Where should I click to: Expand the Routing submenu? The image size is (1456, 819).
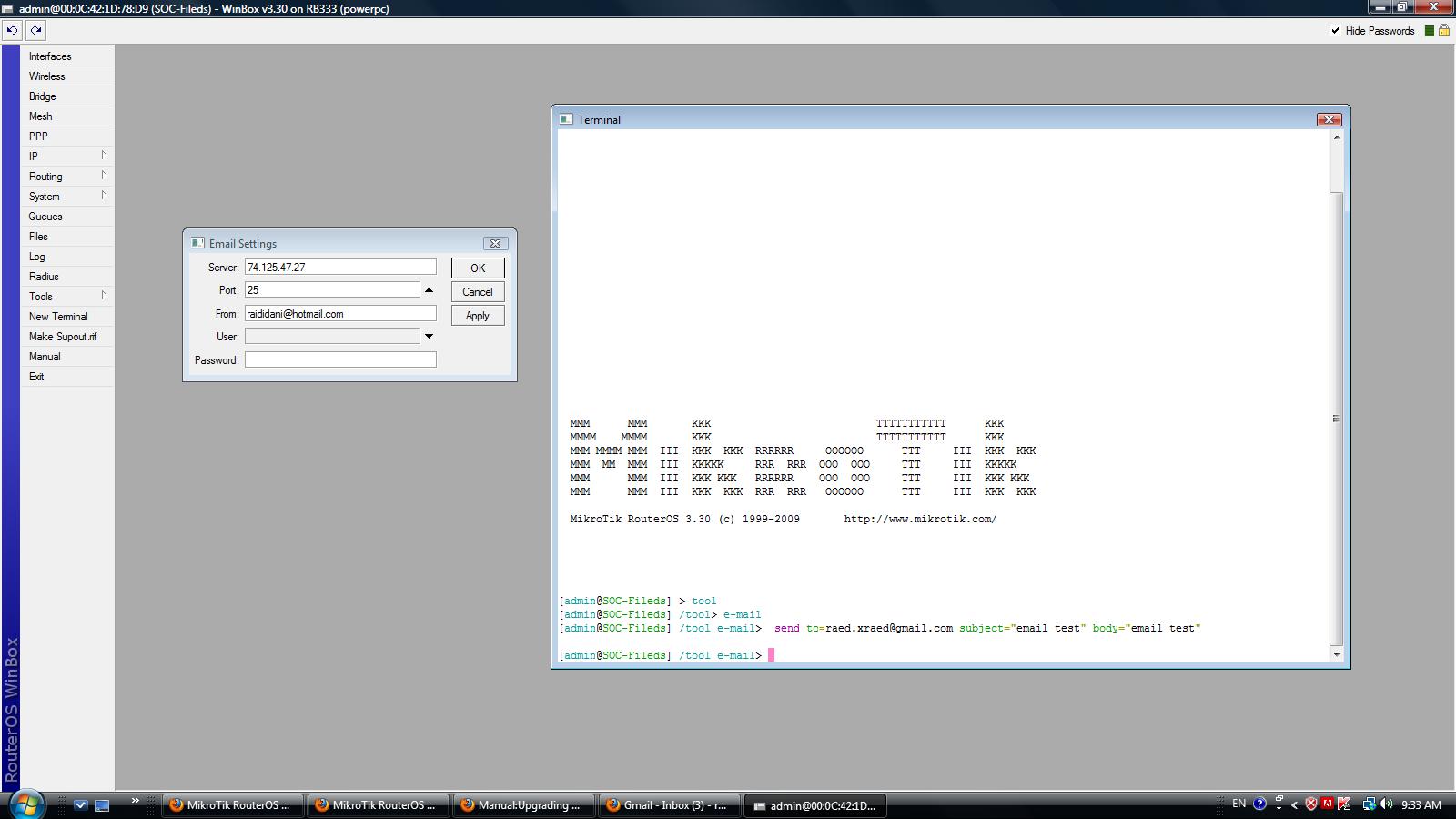(x=67, y=177)
